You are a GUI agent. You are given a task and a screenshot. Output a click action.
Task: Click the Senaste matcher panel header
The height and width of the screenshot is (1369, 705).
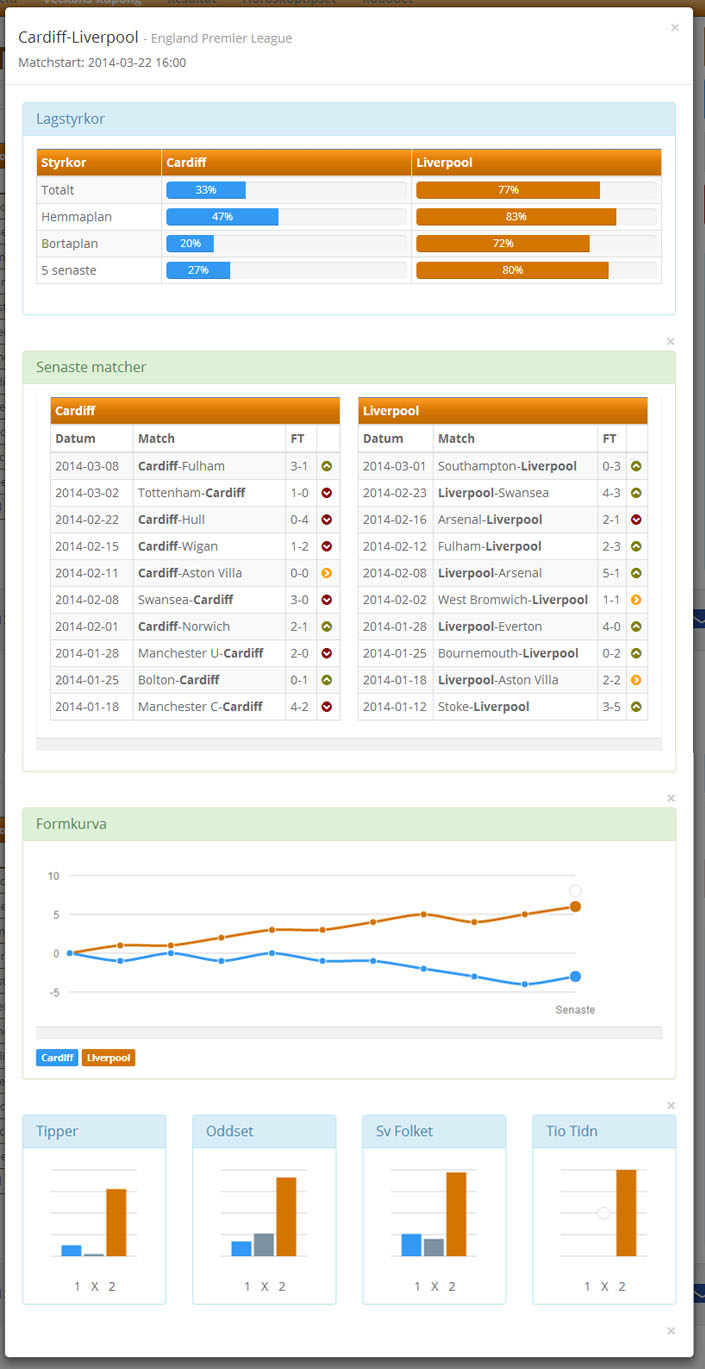tap(349, 367)
